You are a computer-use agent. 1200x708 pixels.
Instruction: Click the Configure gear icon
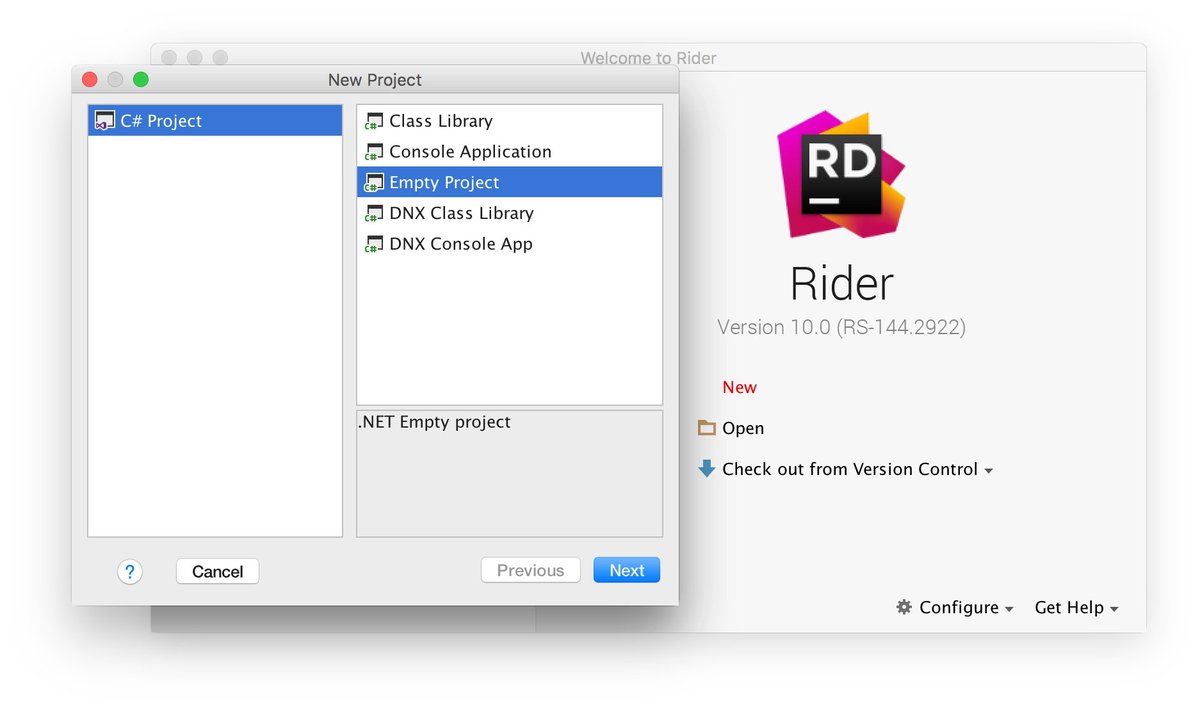(904, 607)
